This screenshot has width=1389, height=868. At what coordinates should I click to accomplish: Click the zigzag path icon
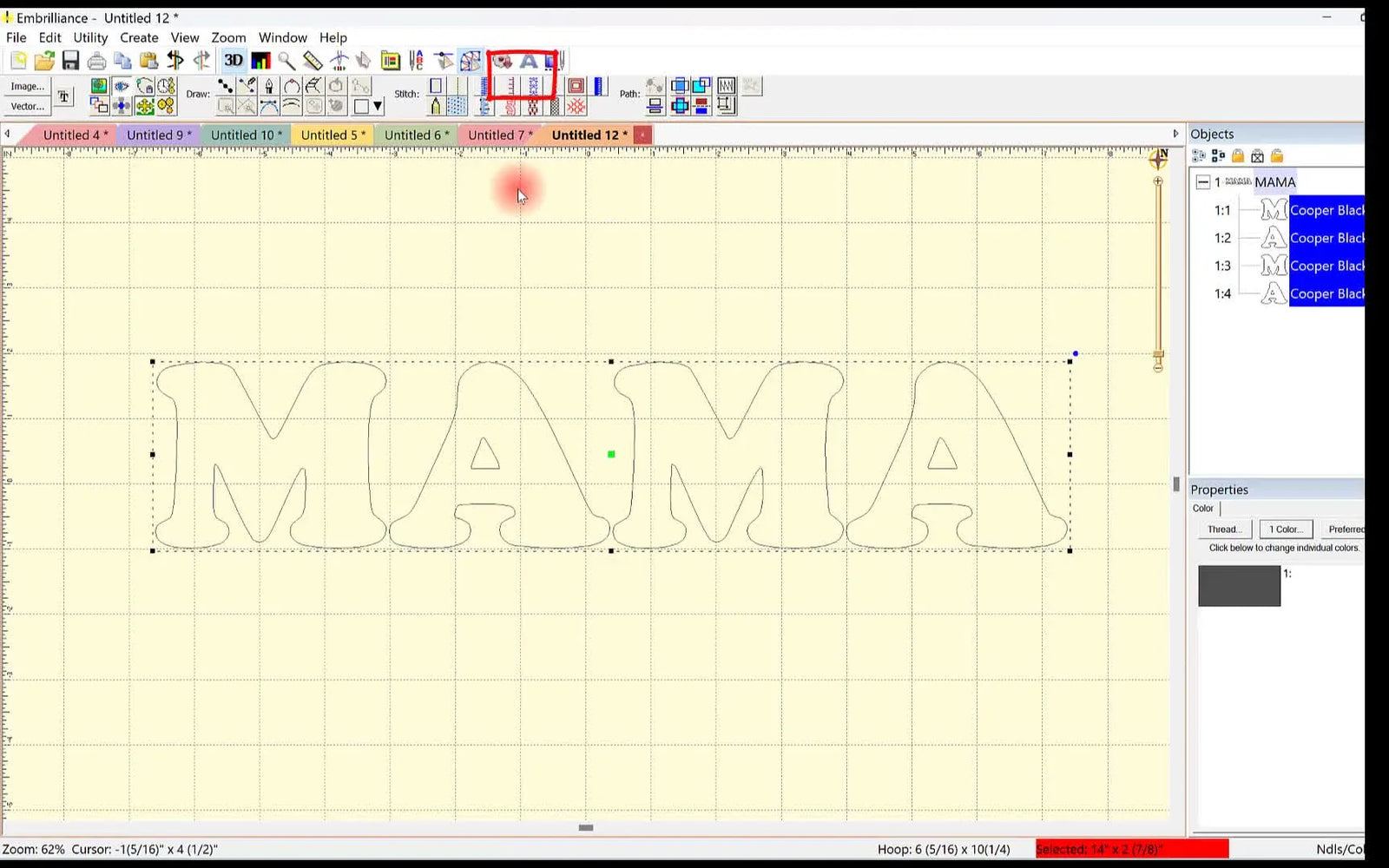coord(726,85)
